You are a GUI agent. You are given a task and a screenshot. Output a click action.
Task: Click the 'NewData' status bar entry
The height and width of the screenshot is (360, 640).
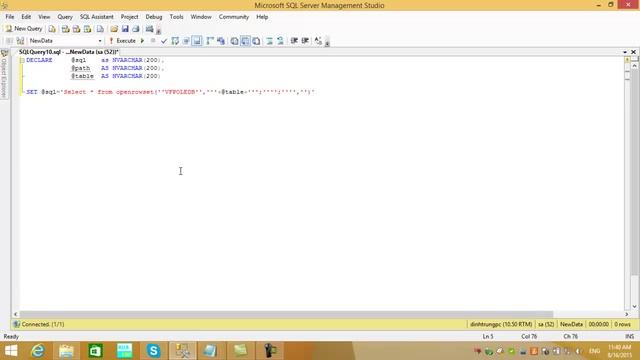571,324
